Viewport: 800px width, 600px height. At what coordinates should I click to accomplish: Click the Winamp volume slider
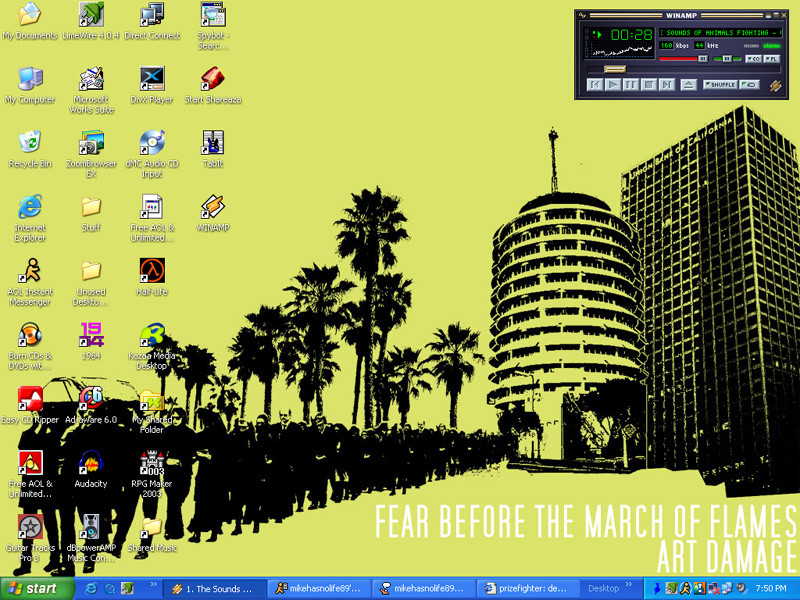coord(684,59)
